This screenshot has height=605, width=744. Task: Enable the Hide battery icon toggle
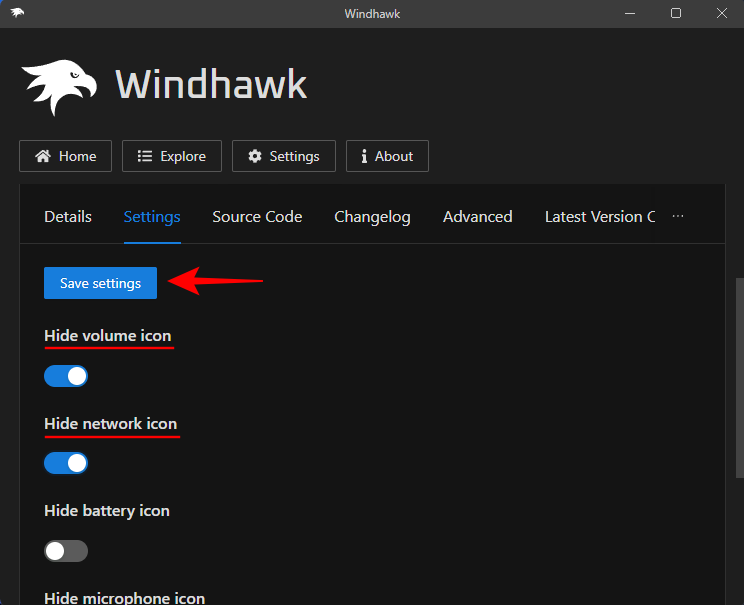click(66, 551)
